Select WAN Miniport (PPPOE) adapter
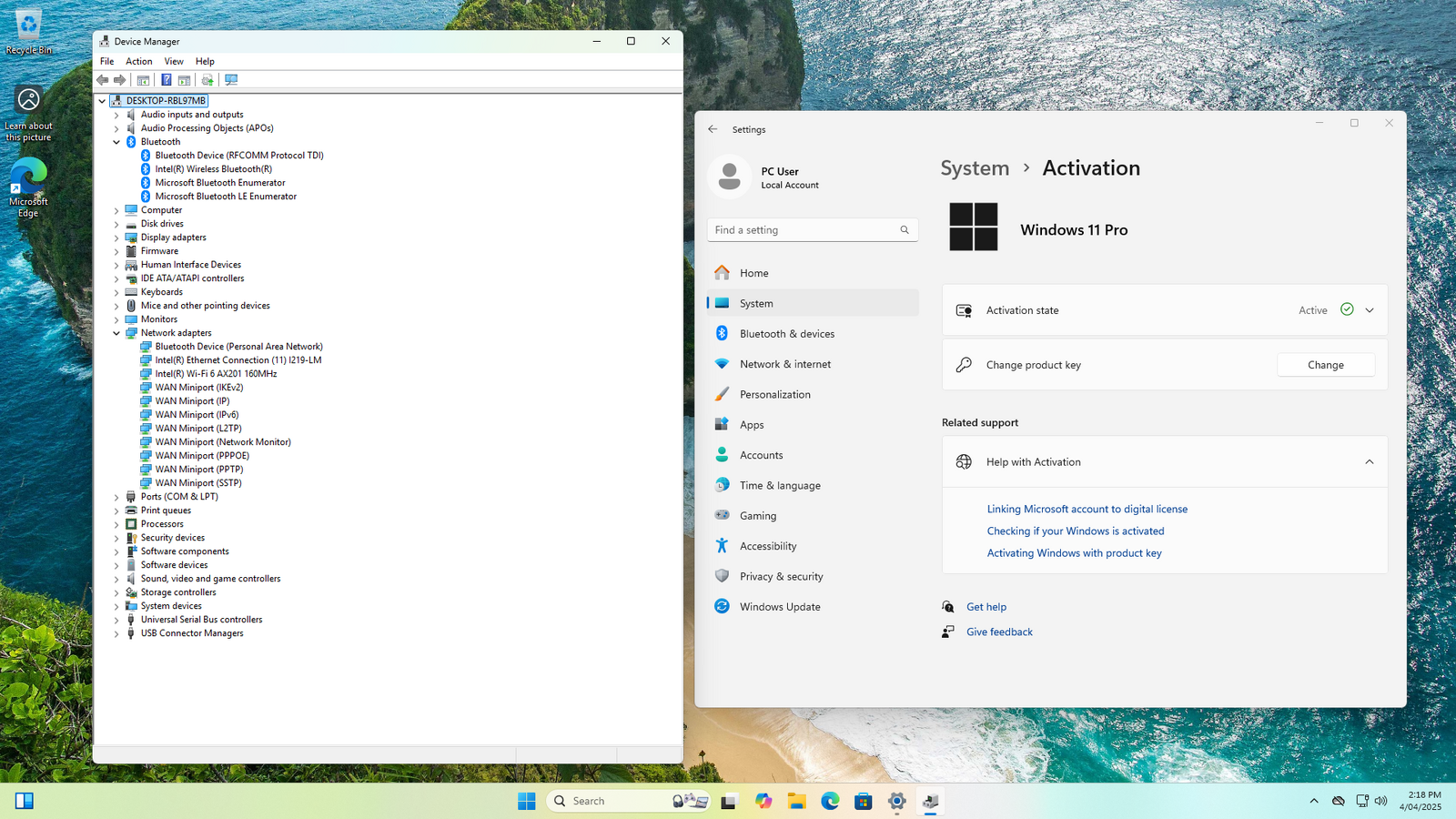The image size is (1456, 819). [202, 456]
